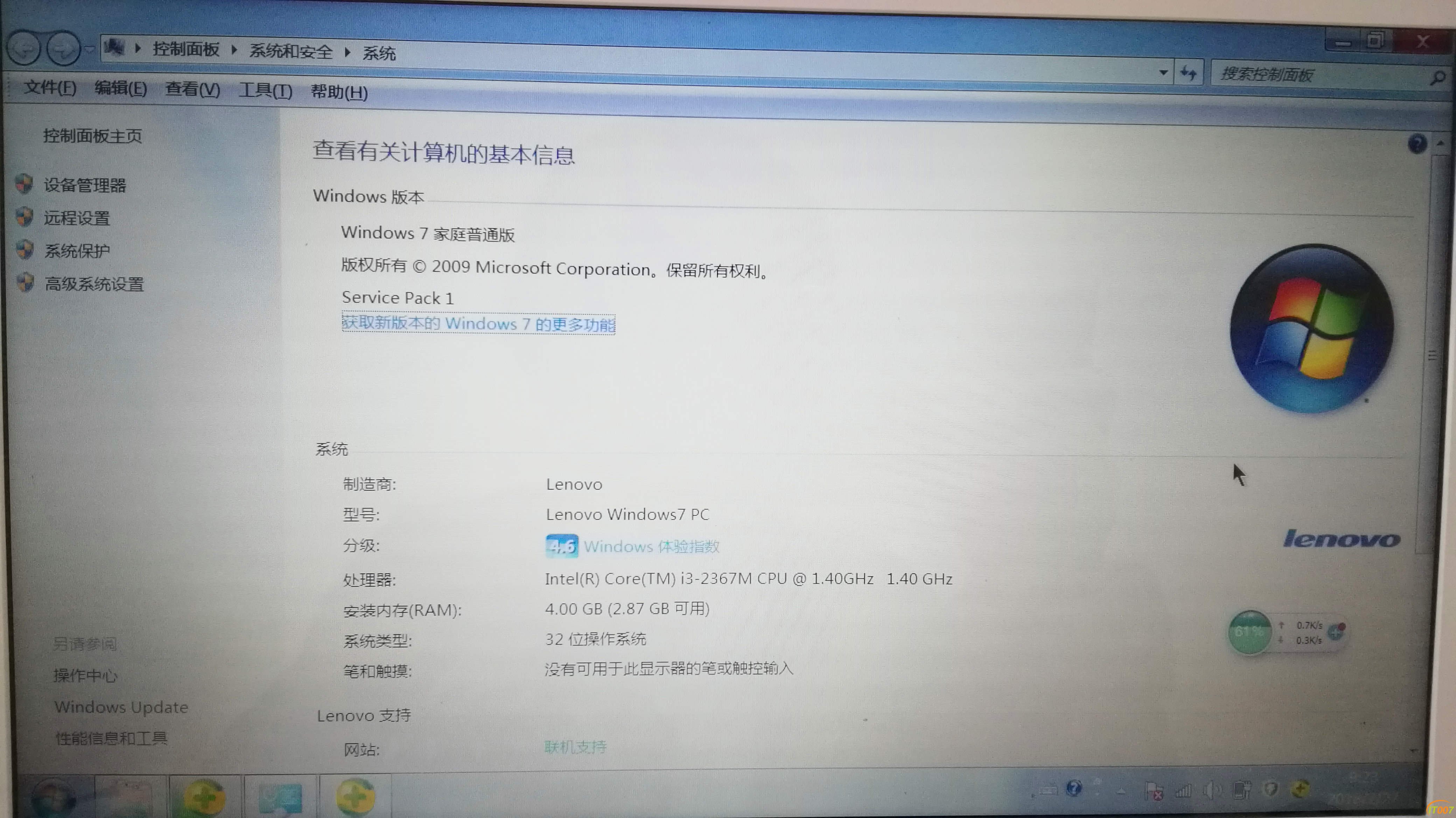Click the 4.00 GB (2.87 GB 可用) value
1456x818 pixels.
pyautogui.click(x=628, y=609)
